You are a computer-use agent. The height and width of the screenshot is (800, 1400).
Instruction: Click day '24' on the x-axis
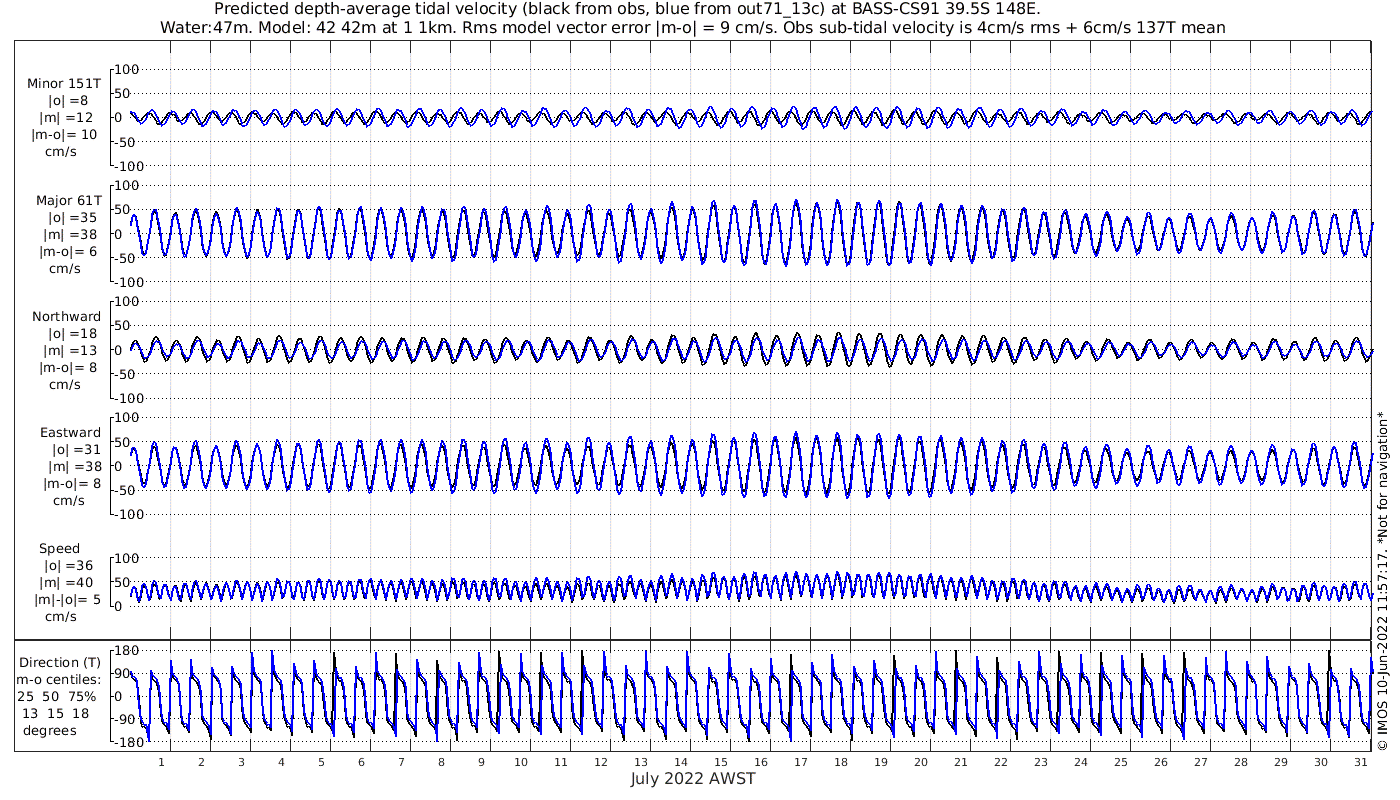click(1080, 762)
